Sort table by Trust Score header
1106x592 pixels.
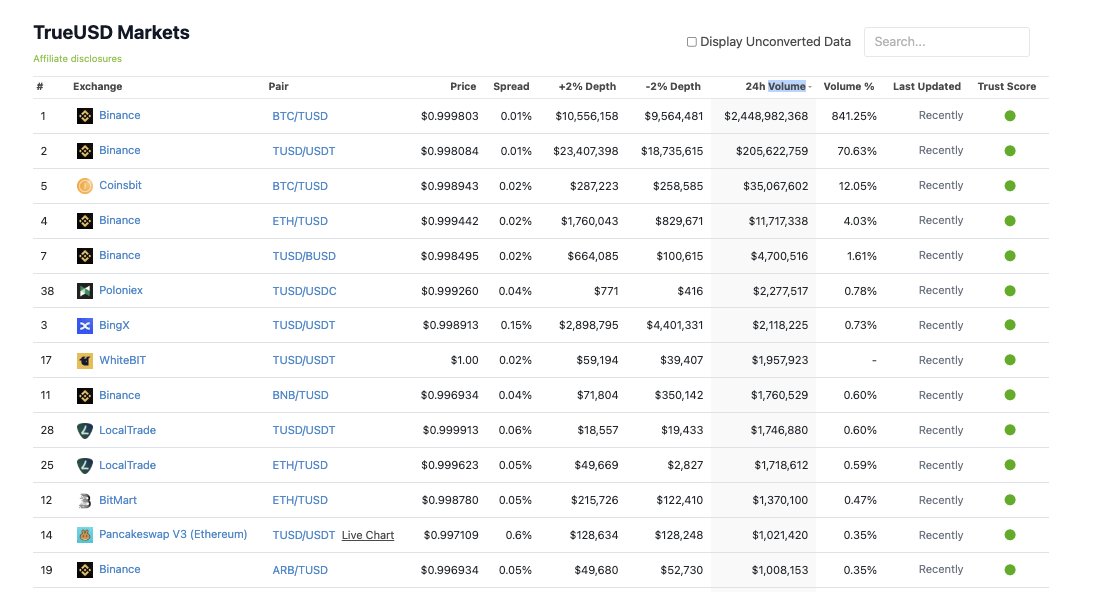click(x=1007, y=86)
